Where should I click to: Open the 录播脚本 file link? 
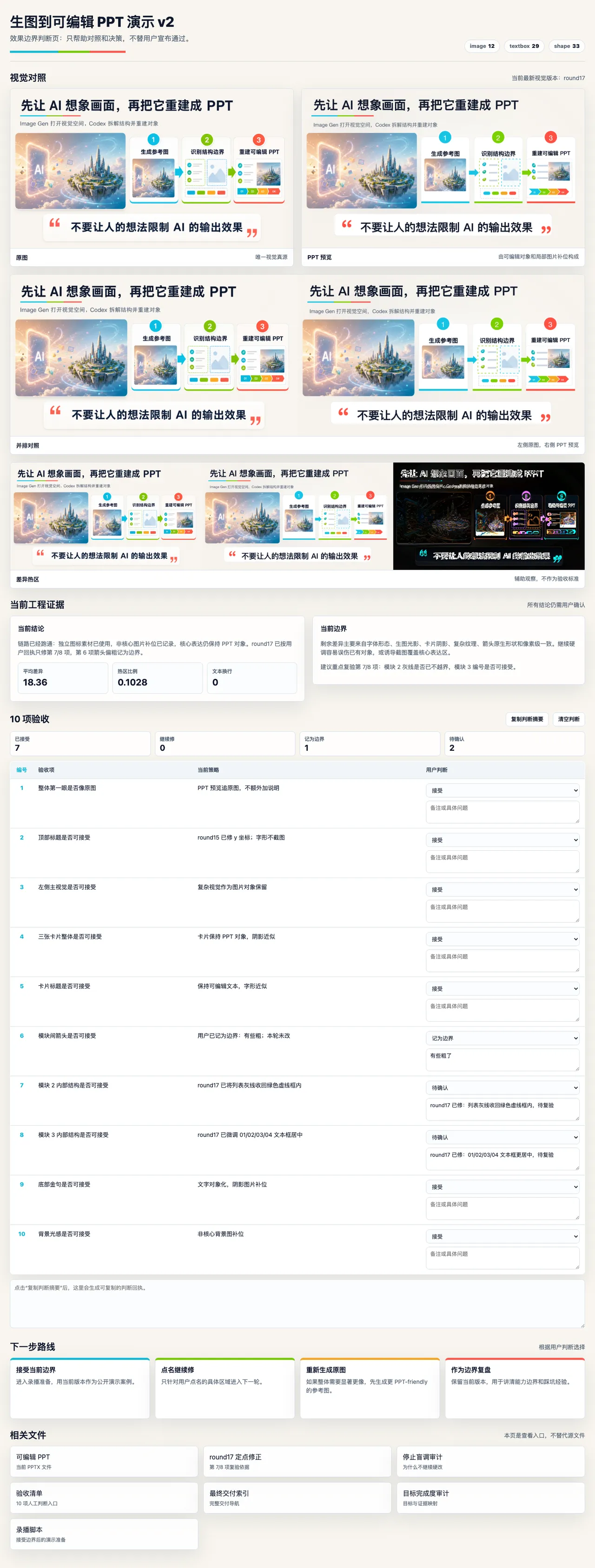pyautogui.click(x=104, y=1534)
